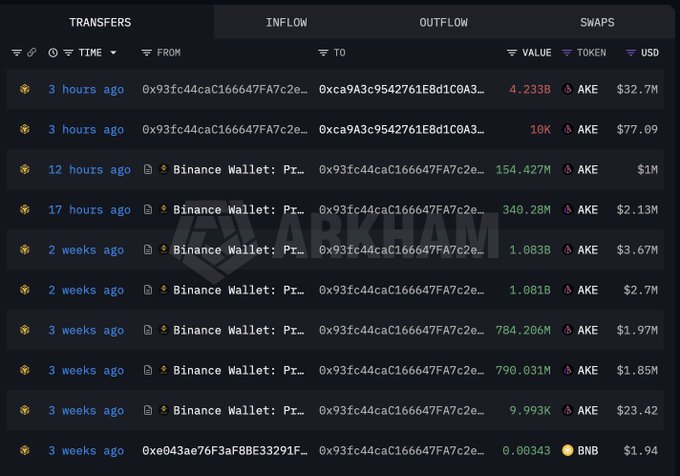Screen dimensions: 680x476
Task: Click the value 784.206M
Action: [523, 330]
